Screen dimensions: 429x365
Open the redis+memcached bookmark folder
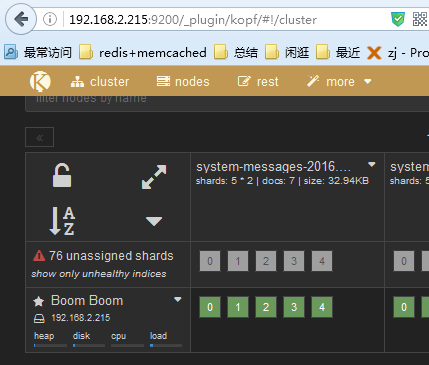(143, 52)
